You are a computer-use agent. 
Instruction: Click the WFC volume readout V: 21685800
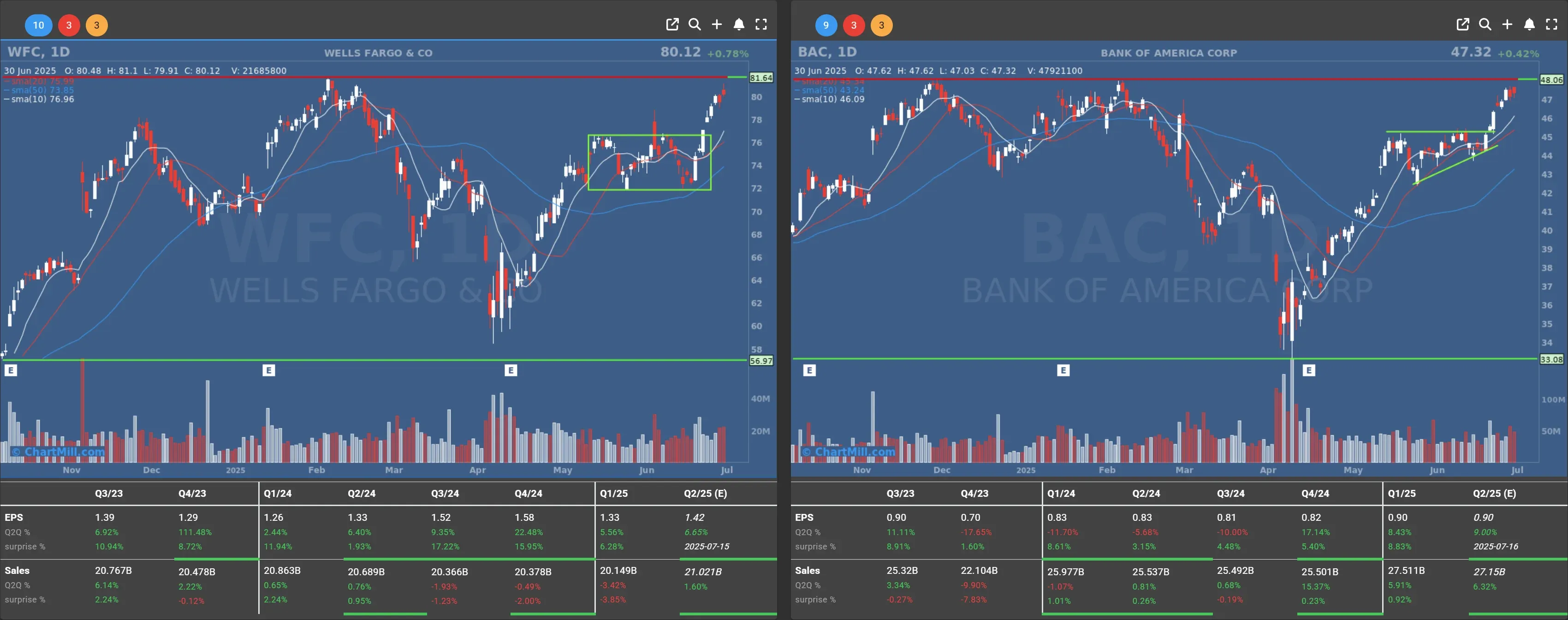coord(259,71)
